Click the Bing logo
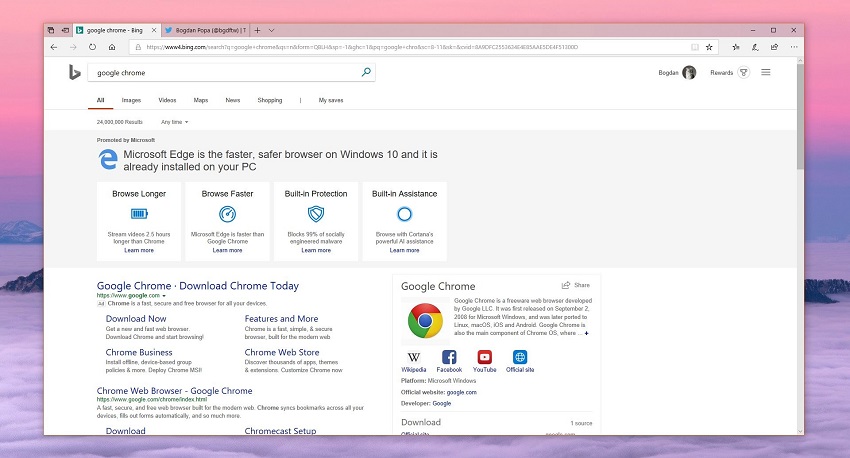850x458 pixels. 74,72
